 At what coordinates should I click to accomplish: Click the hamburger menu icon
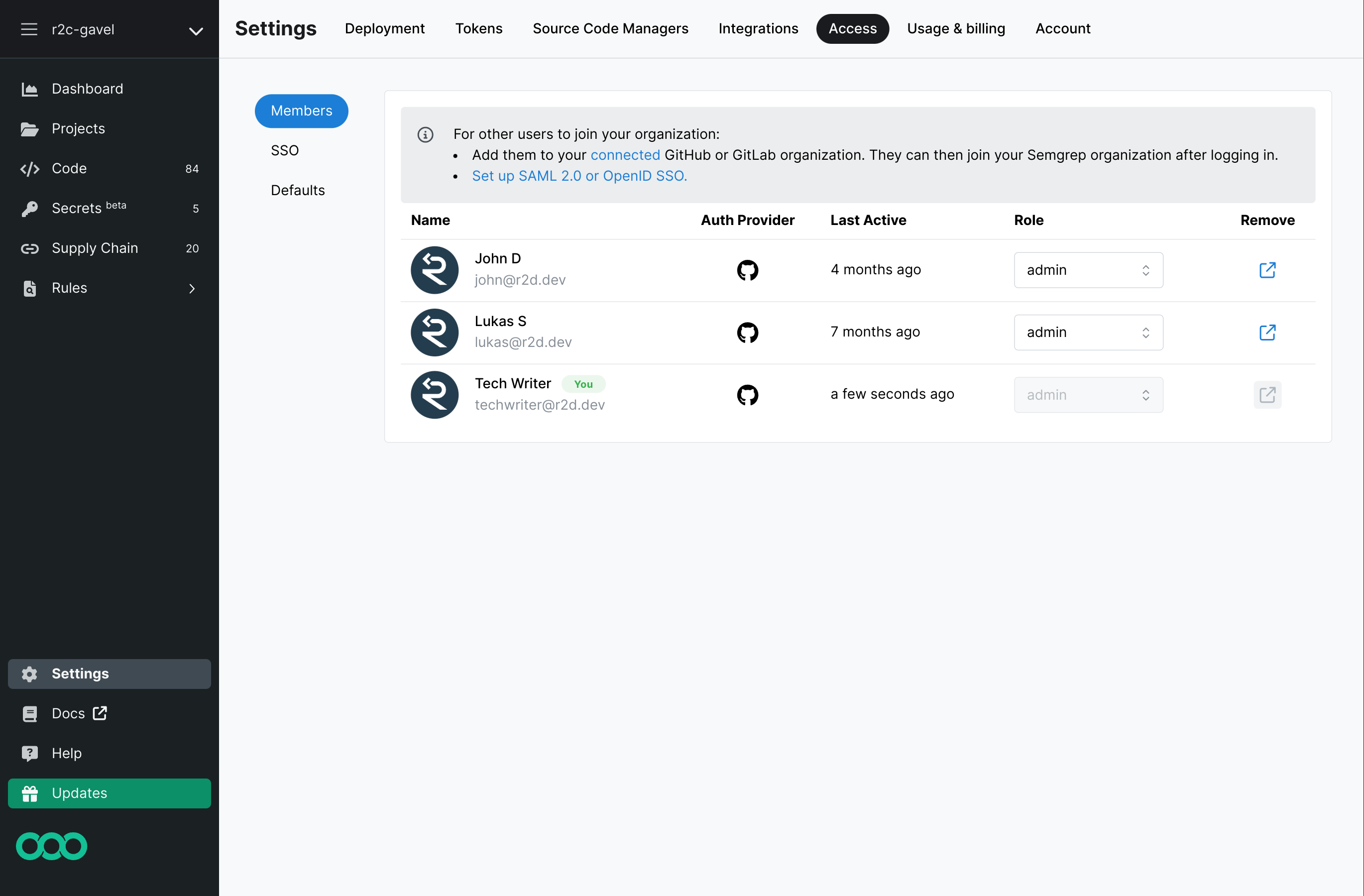point(29,29)
